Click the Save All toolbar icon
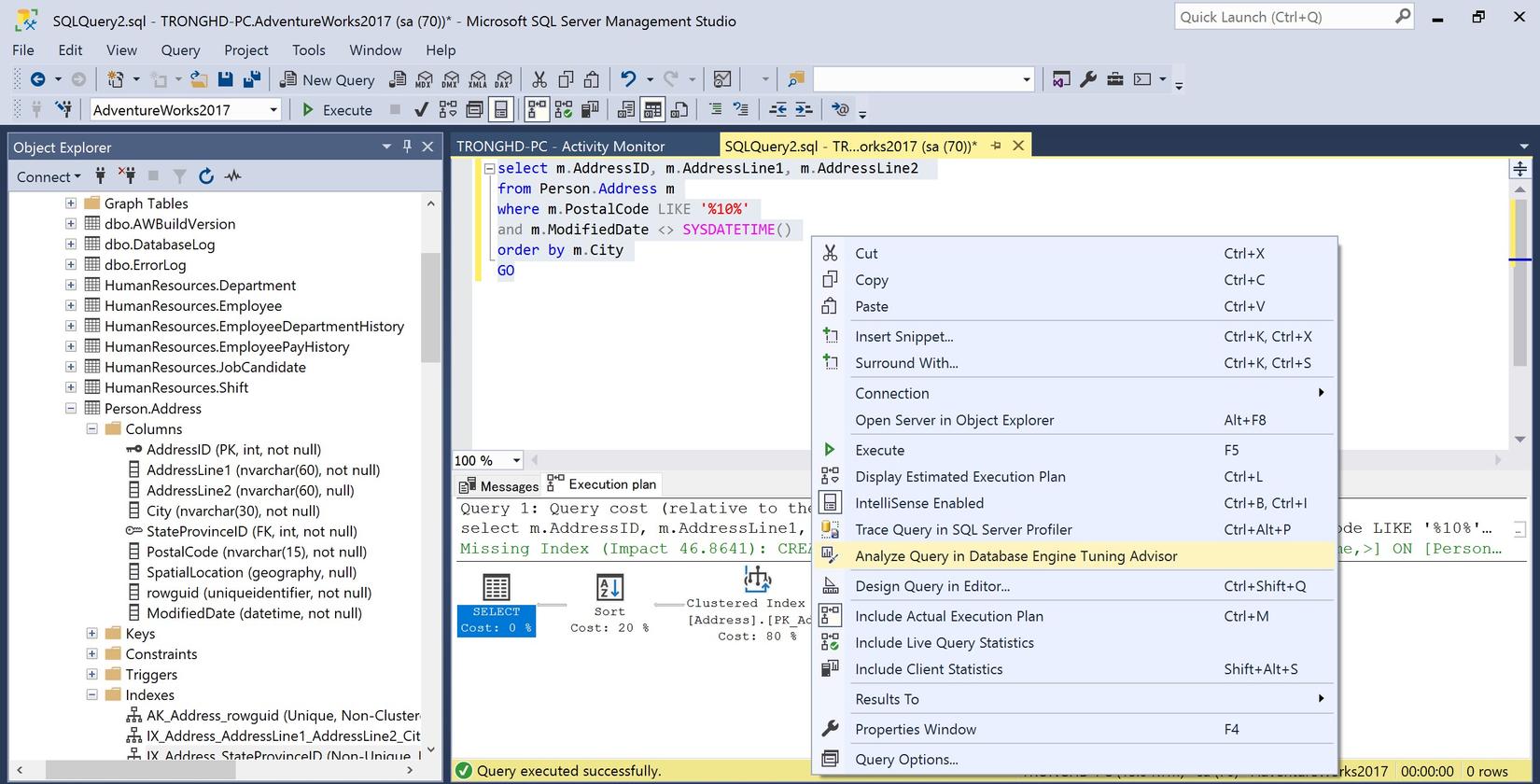 coord(251,80)
